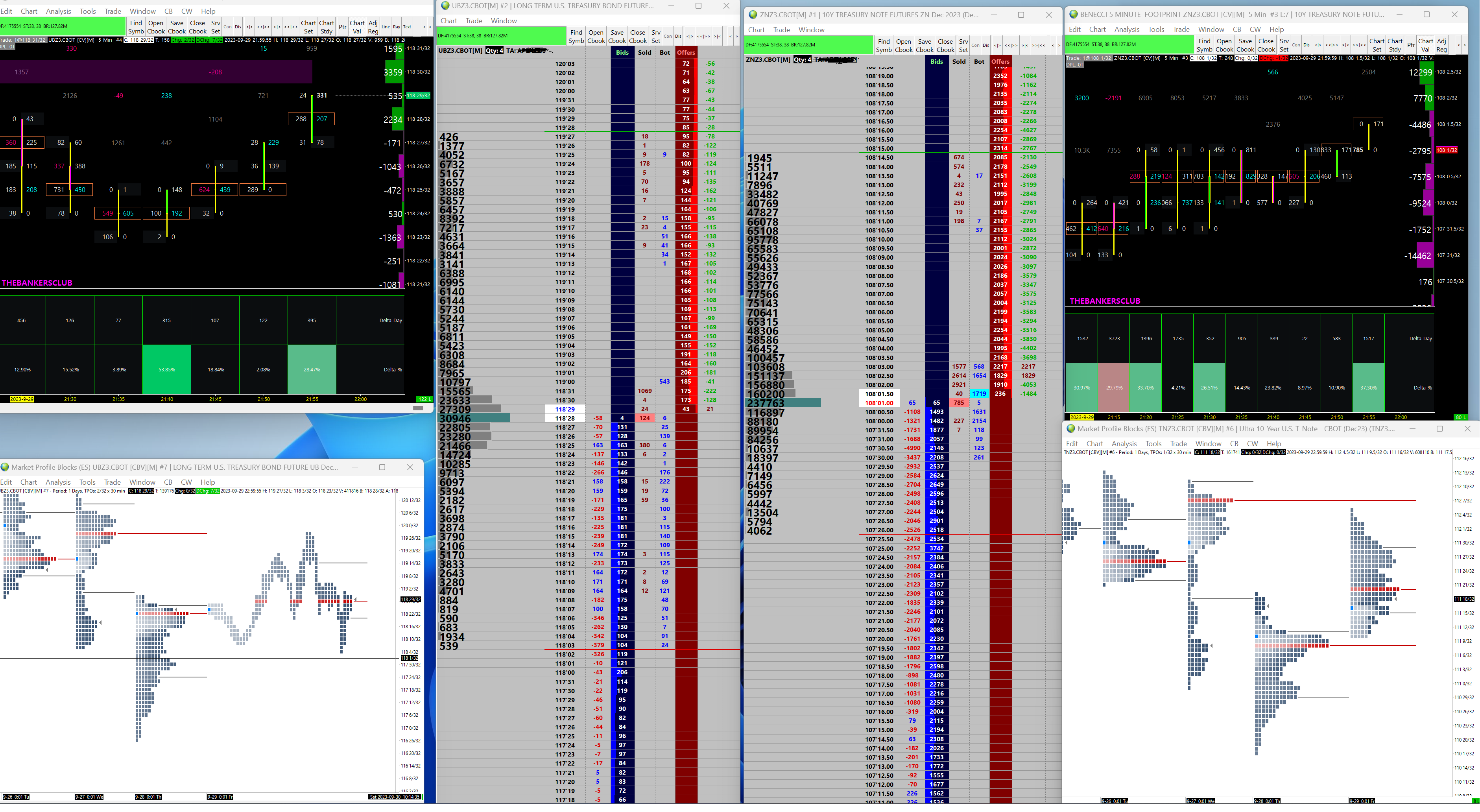Viewport: 1480px width, 812px height.
Task: Expand Analysis menu in TNZ3 Market Profile window
Action: [1124, 444]
